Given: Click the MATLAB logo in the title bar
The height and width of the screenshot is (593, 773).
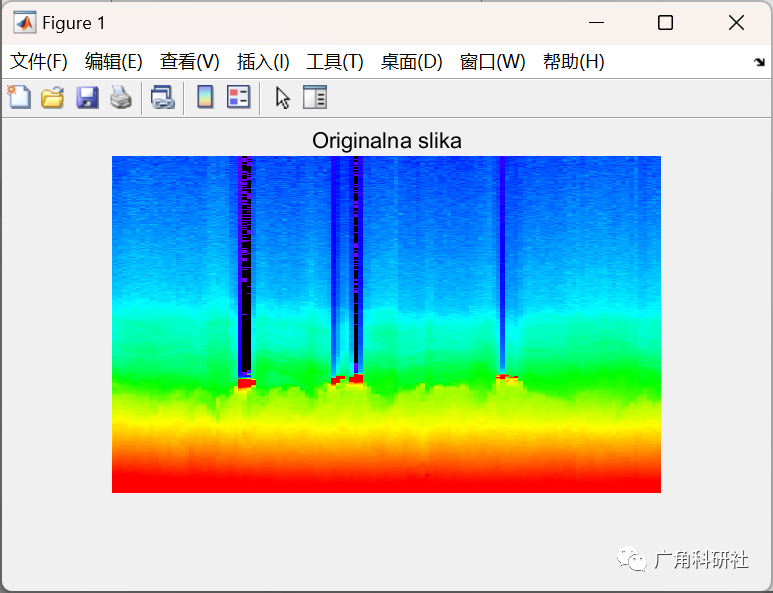Looking at the screenshot, I should [x=25, y=23].
